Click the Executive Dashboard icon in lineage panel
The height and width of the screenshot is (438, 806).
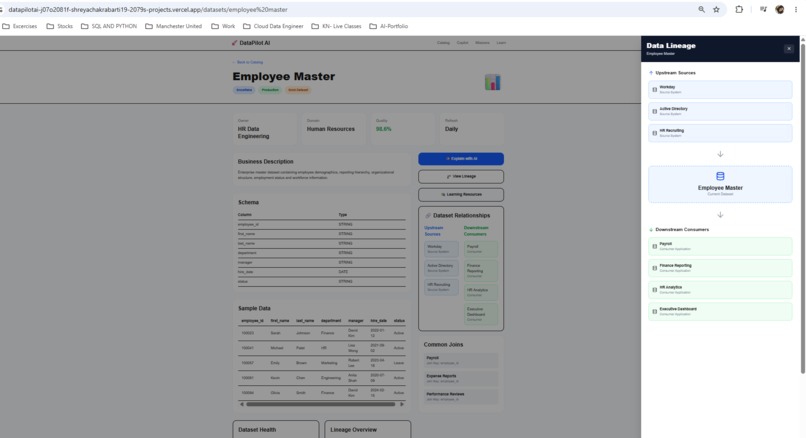click(x=654, y=312)
